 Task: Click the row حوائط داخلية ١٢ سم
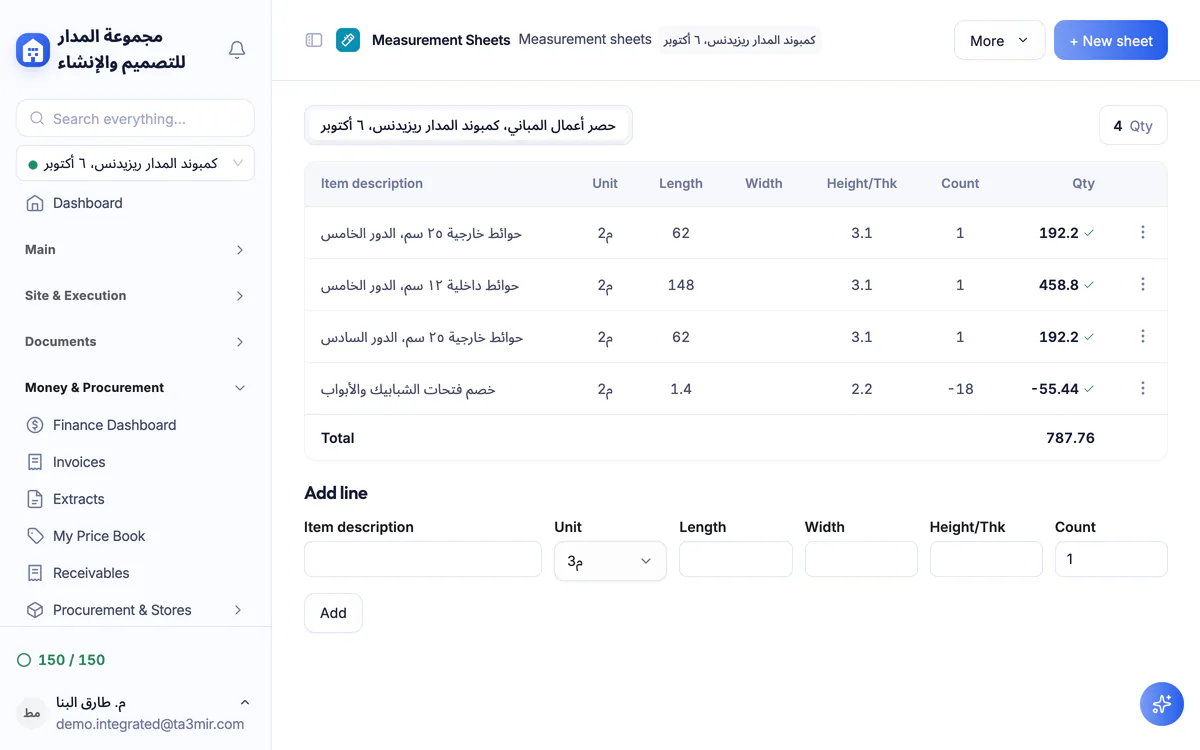[x=736, y=285]
